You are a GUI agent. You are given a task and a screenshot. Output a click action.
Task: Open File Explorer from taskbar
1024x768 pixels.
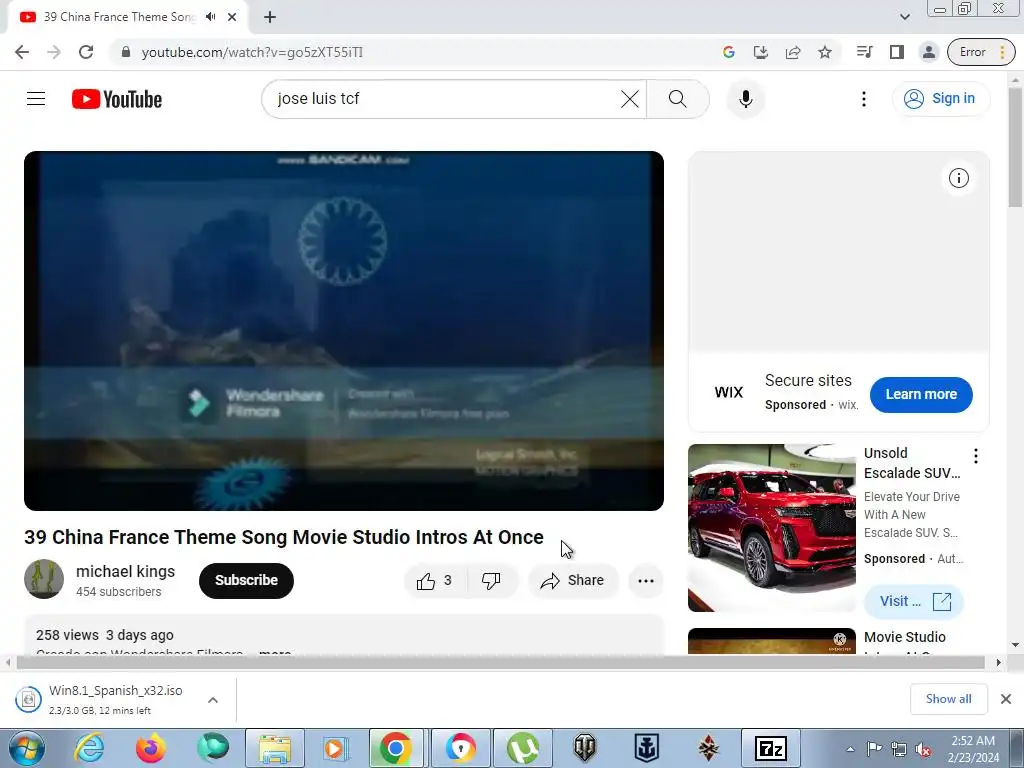275,748
